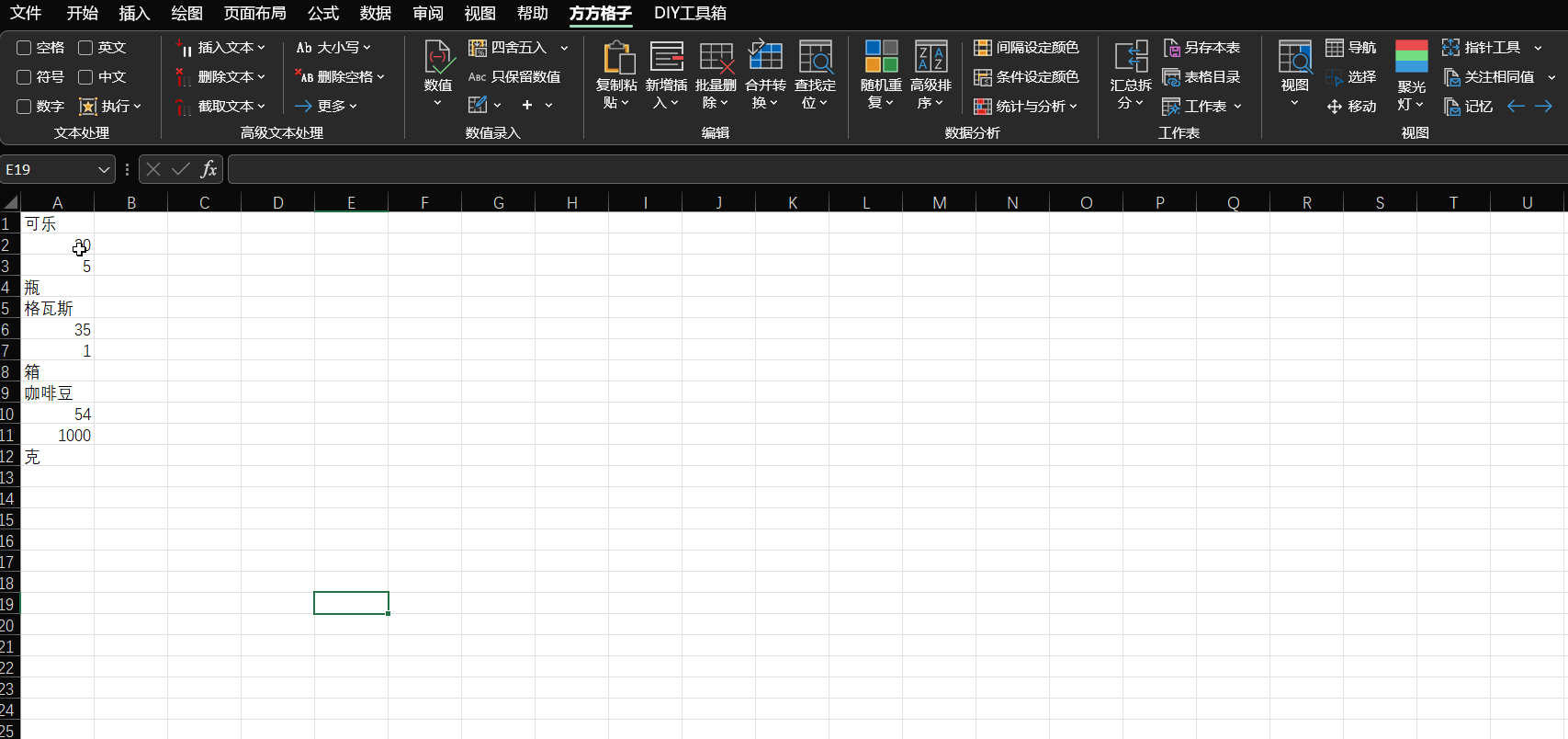The image size is (1568, 739).
Task: Check the 中文 checkbox
Action: click(x=85, y=77)
